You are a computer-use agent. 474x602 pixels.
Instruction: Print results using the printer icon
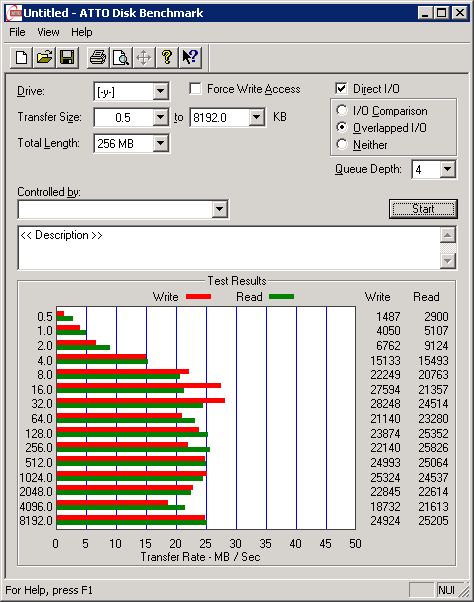(x=98, y=58)
